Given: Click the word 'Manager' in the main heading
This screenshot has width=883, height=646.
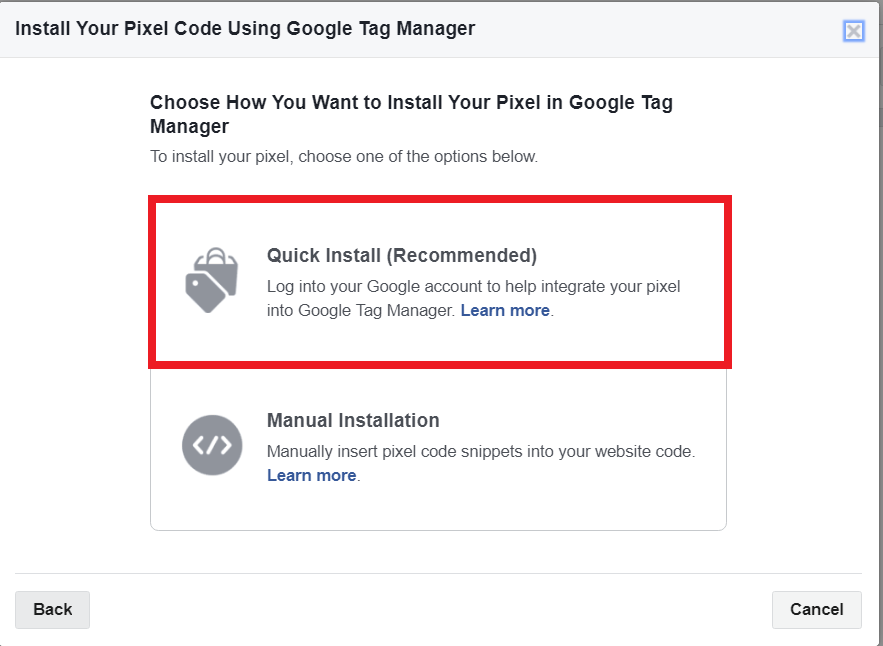Looking at the screenshot, I should click(189, 126).
